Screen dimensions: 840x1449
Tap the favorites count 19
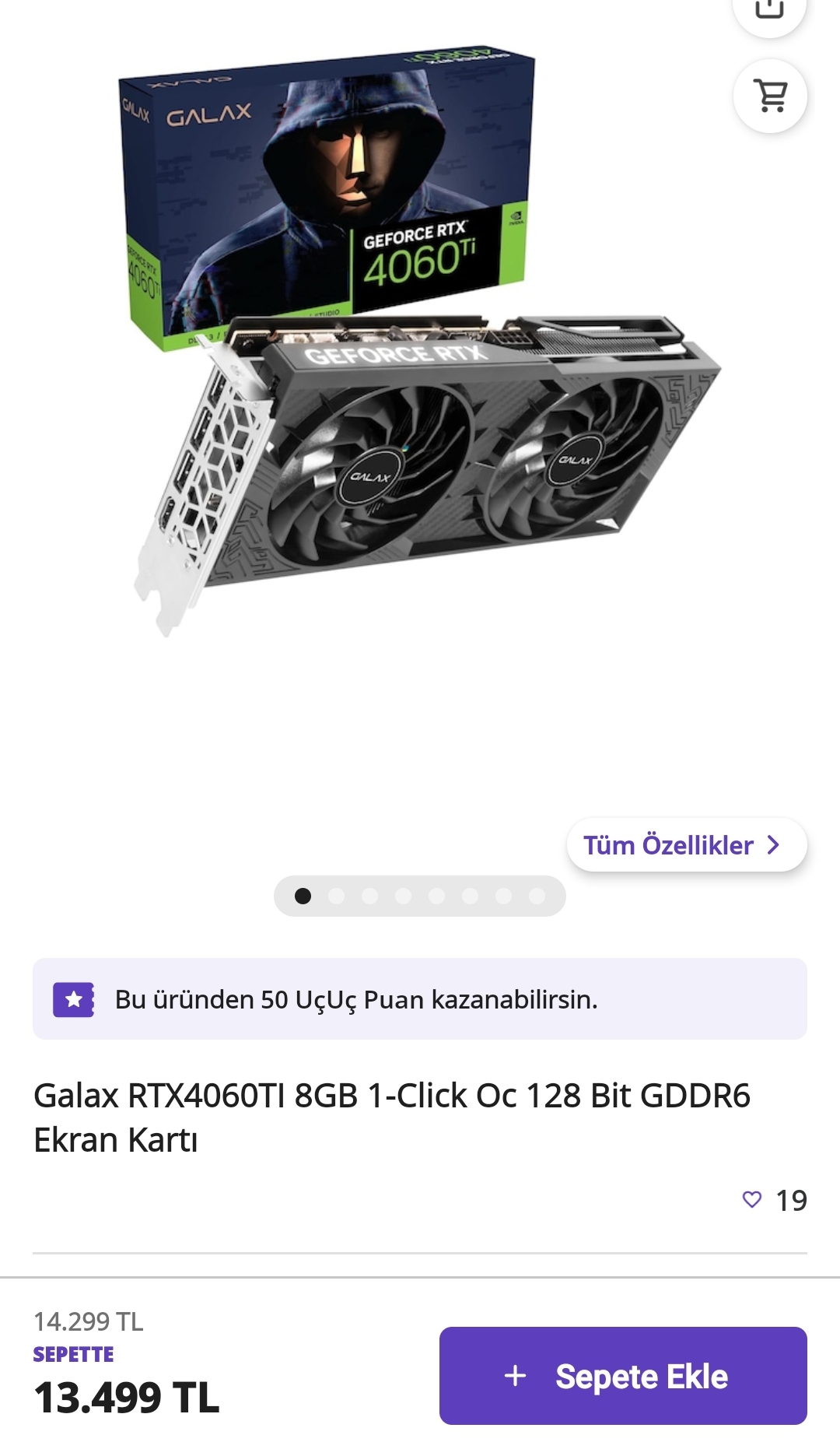pos(792,1200)
